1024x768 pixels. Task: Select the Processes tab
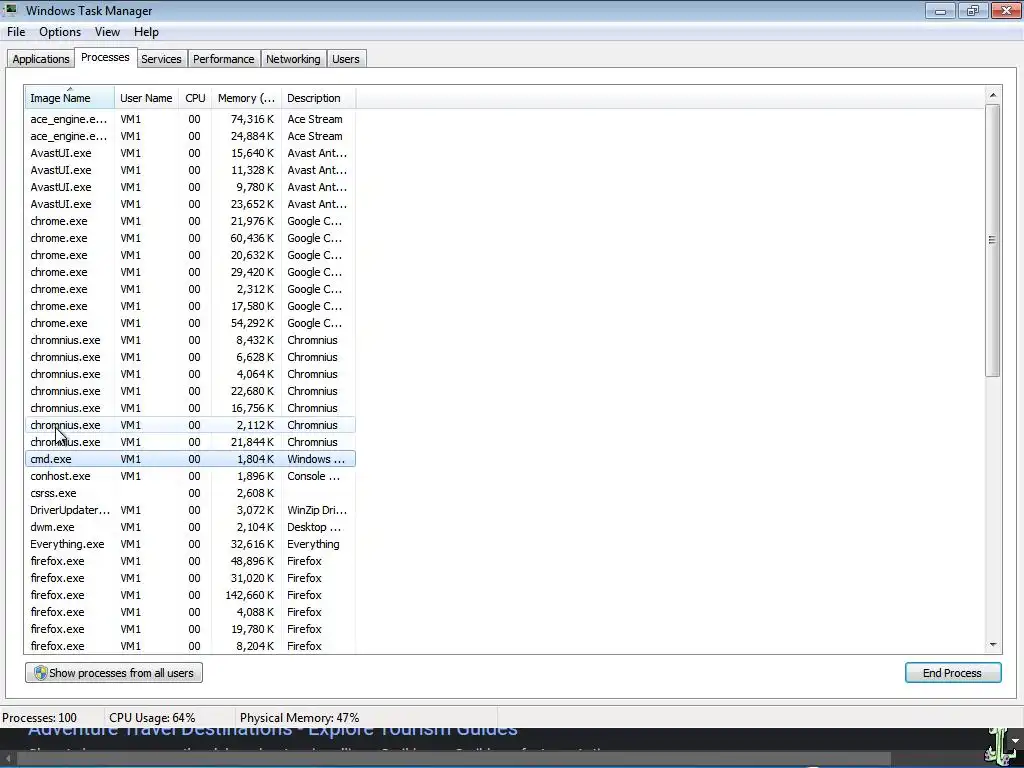105,57
